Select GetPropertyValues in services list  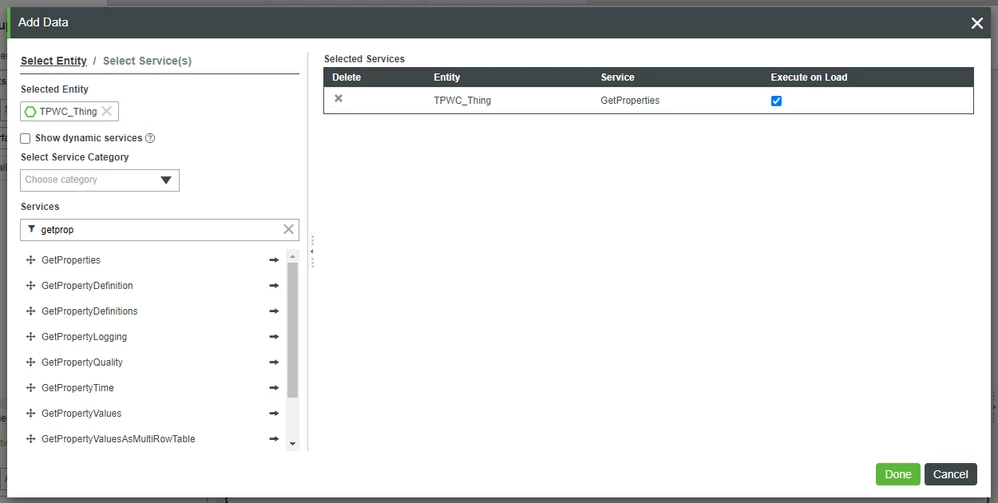point(81,413)
